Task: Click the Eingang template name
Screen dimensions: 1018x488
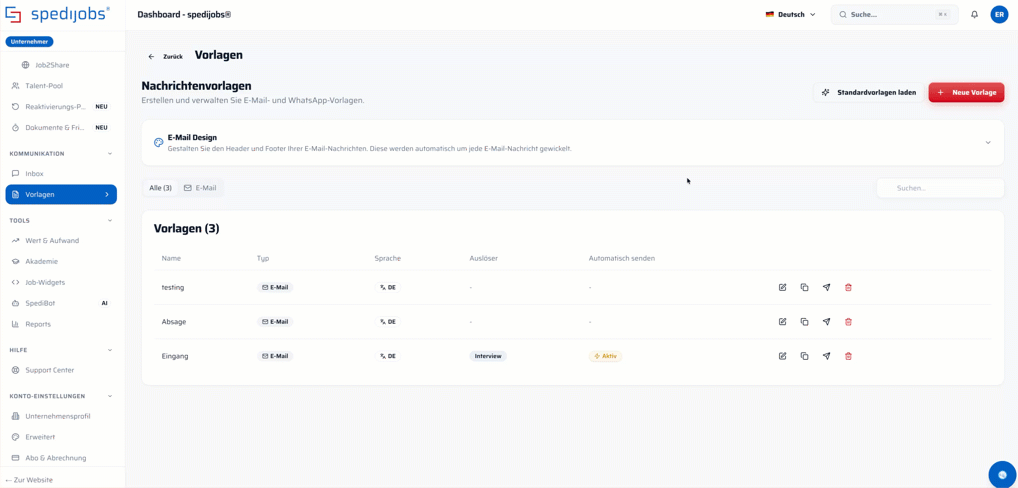Action: coord(175,356)
